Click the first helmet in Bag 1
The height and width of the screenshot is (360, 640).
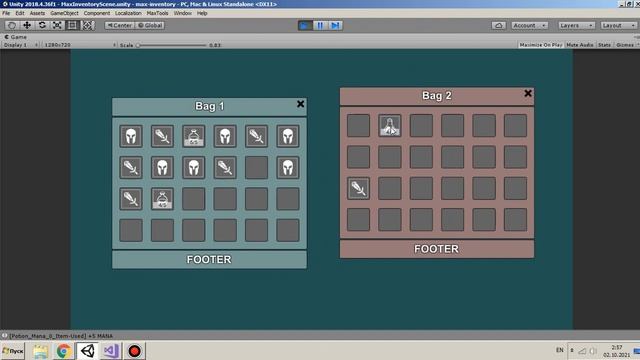point(131,136)
